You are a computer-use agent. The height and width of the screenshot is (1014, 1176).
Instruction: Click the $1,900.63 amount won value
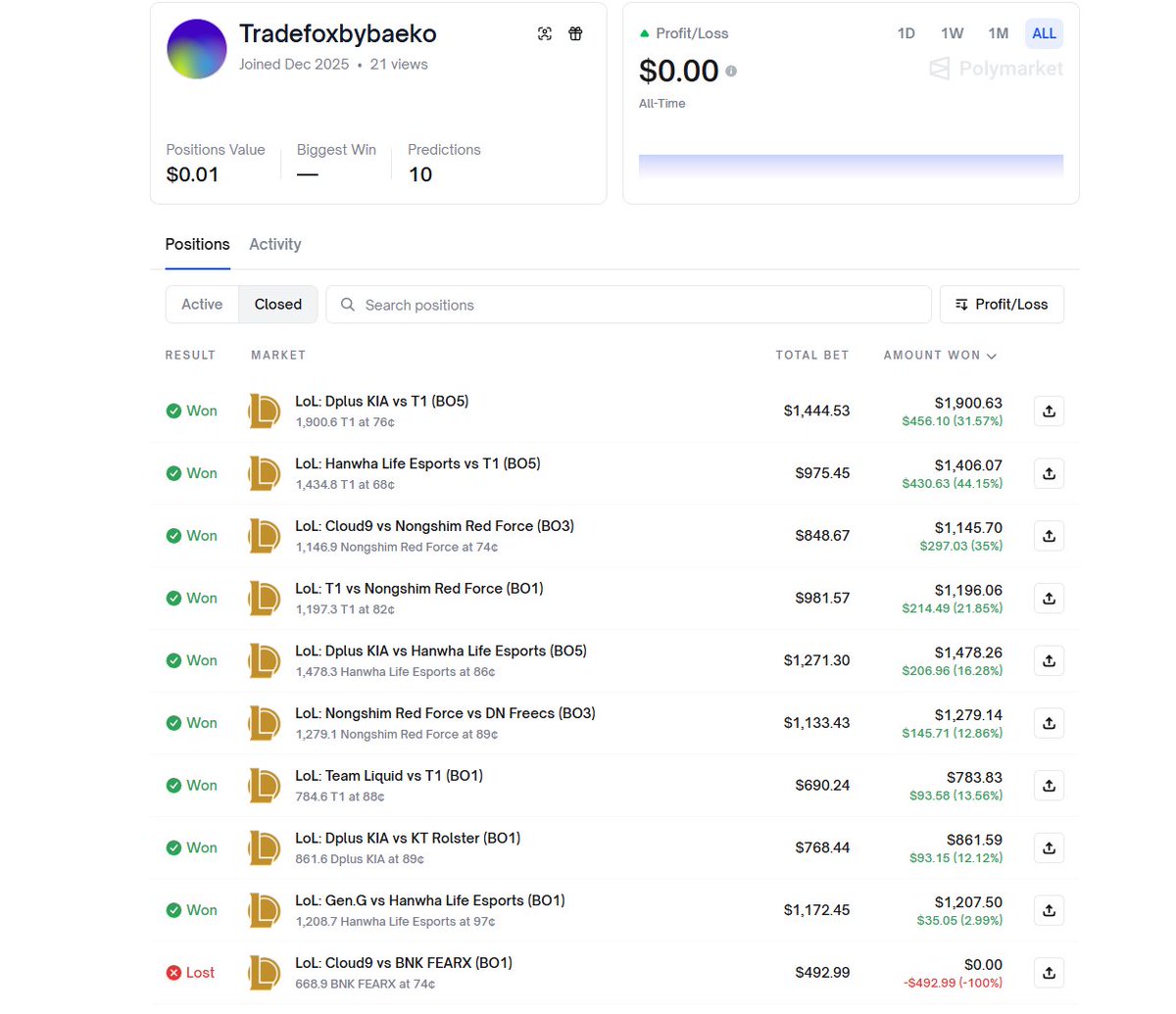[968, 403]
